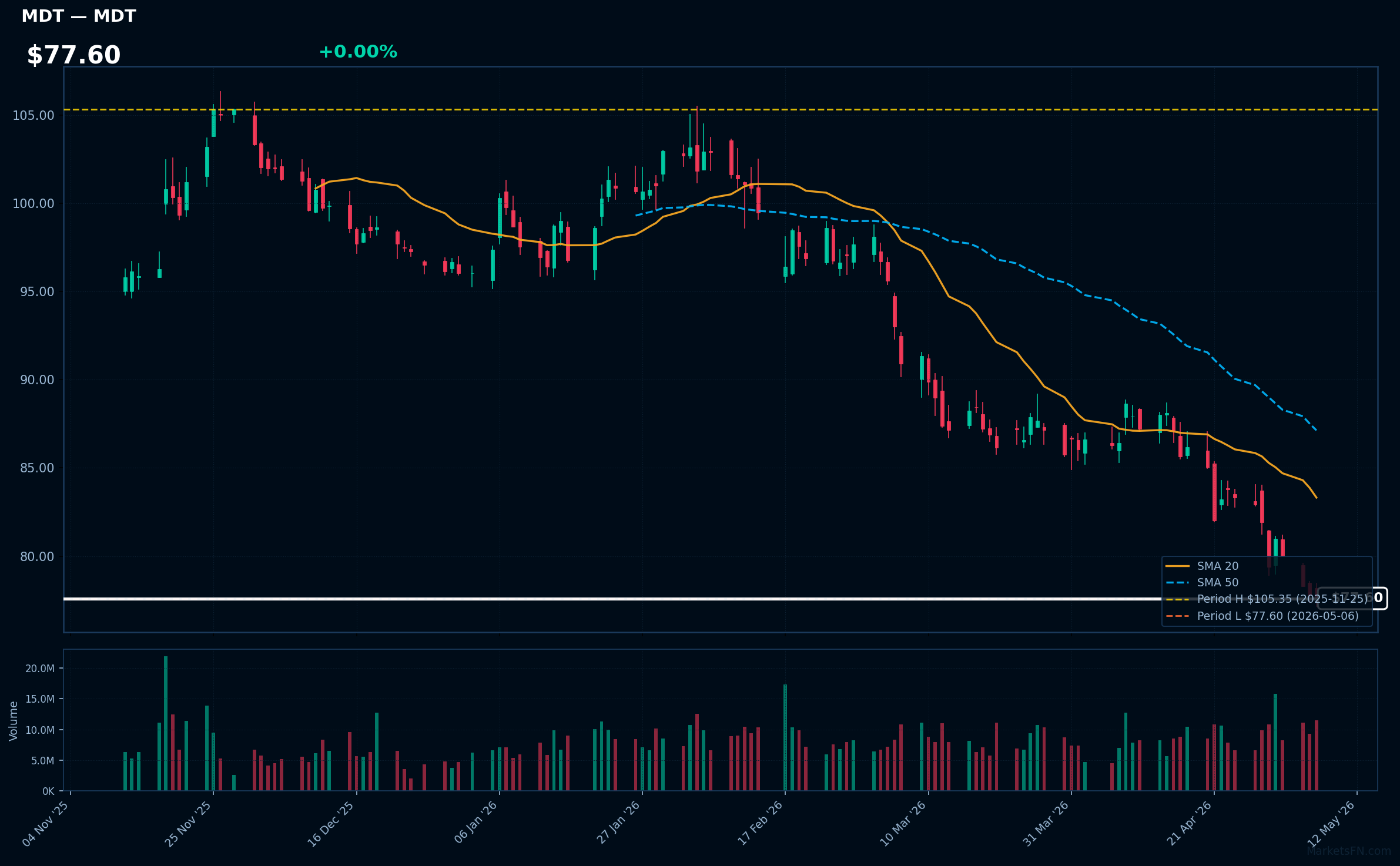Click the "SMA 20" legend entry
Viewport: 1400px width, 866px height.
[x=1217, y=566]
